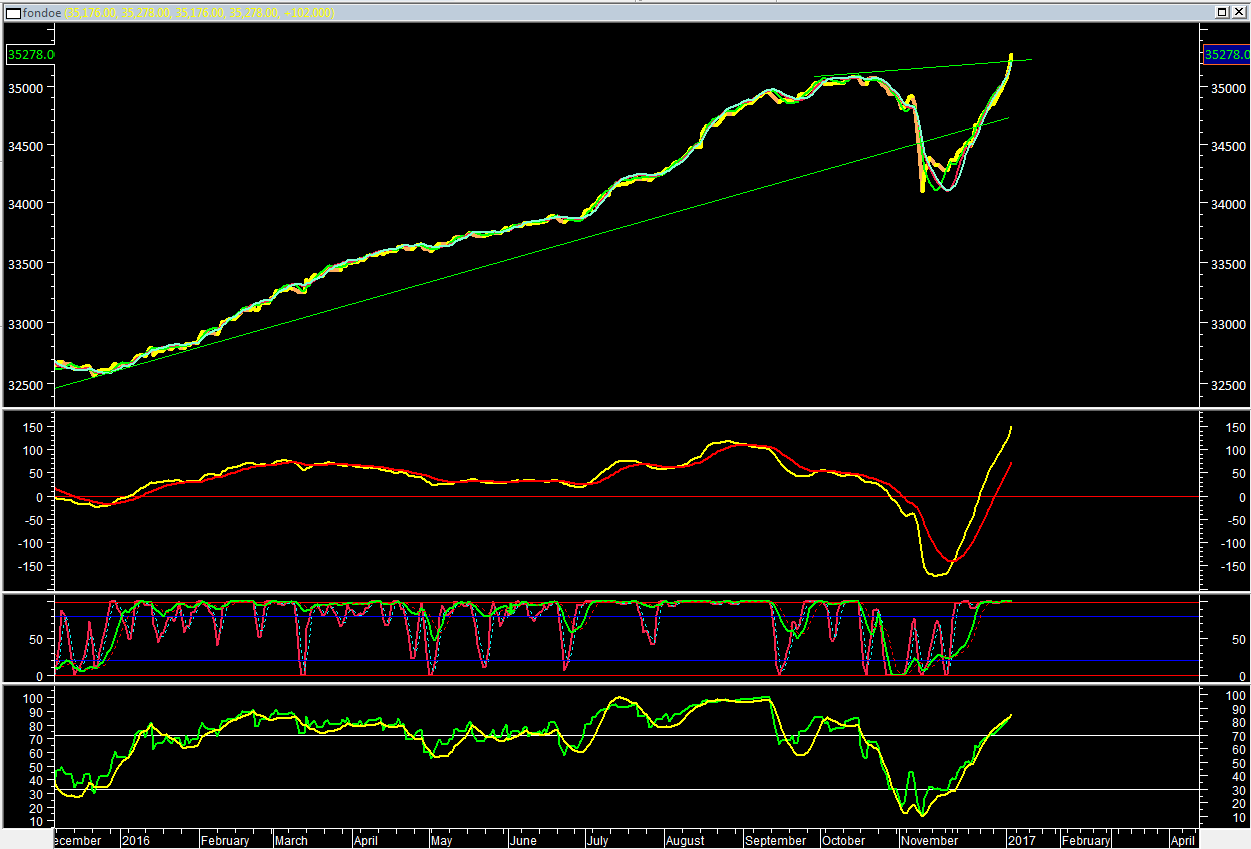This screenshot has width=1251, height=849.
Task: Select the yellow OHLC values in title bar
Action: [x=200, y=13]
